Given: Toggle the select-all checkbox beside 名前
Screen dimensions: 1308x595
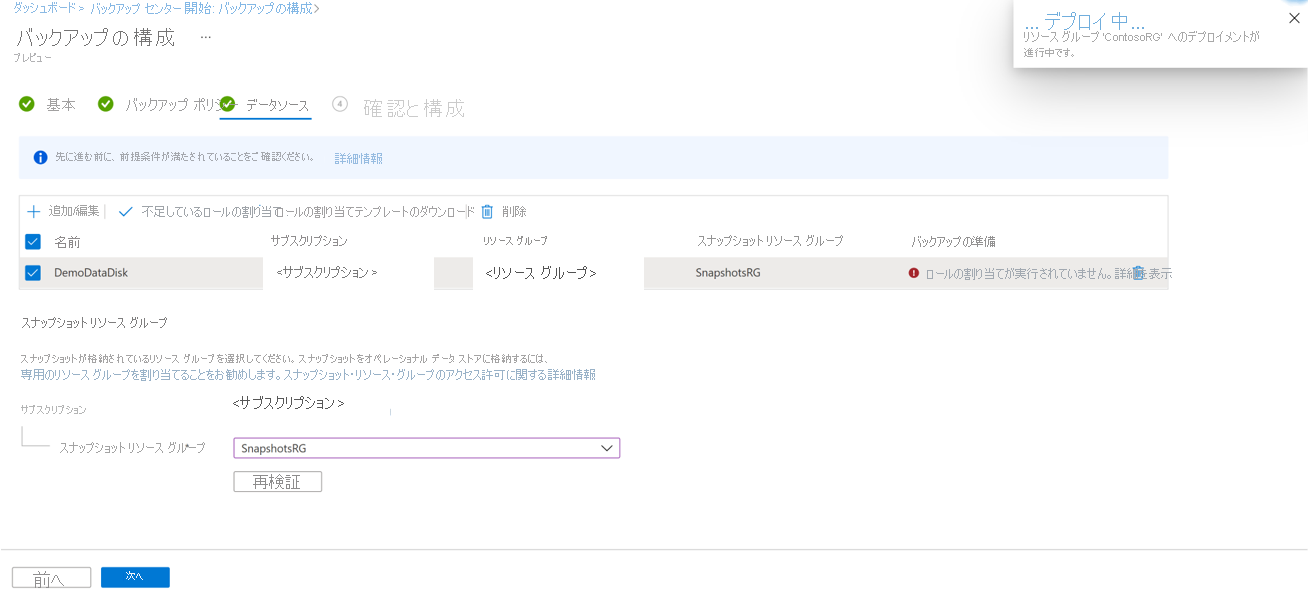Looking at the screenshot, I should tap(33, 241).
